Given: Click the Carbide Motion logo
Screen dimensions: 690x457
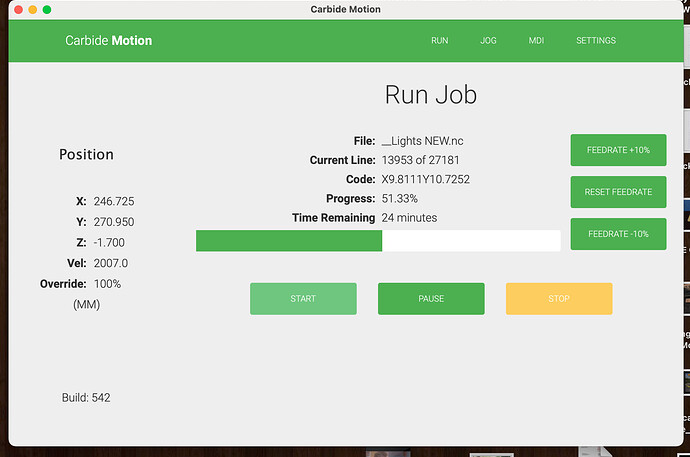Looking at the screenshot, I should tap(109, 40).
